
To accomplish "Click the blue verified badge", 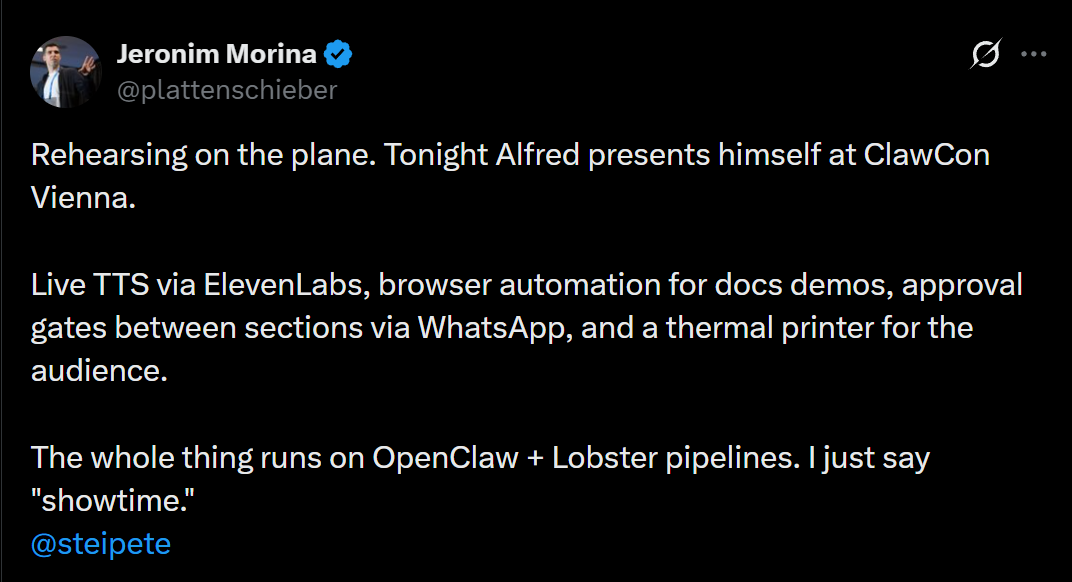I will tap(341, 55).
